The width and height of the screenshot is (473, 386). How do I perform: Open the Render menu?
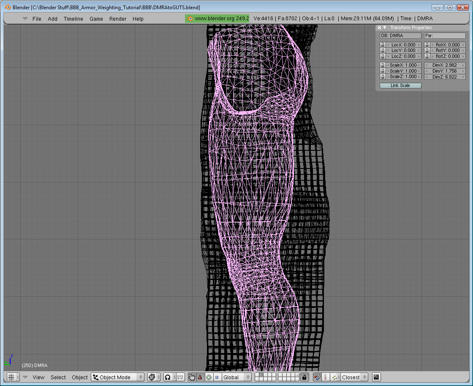(x=118, y=19)
